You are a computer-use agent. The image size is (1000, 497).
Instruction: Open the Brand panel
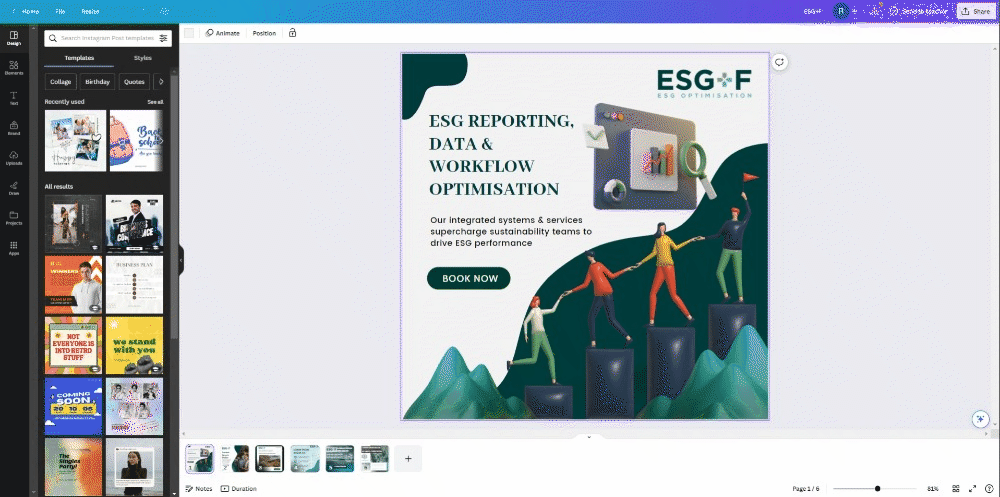click(x=14, y=128)
